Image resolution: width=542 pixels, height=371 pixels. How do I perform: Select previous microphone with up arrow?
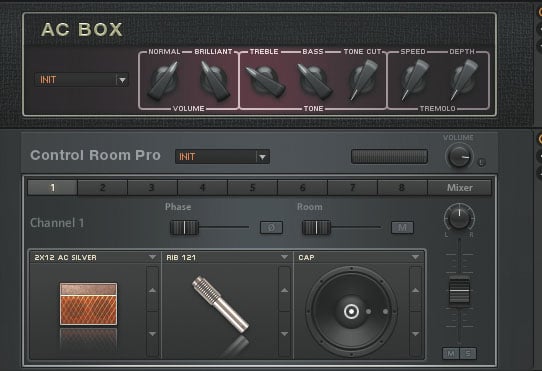(284, 290)
